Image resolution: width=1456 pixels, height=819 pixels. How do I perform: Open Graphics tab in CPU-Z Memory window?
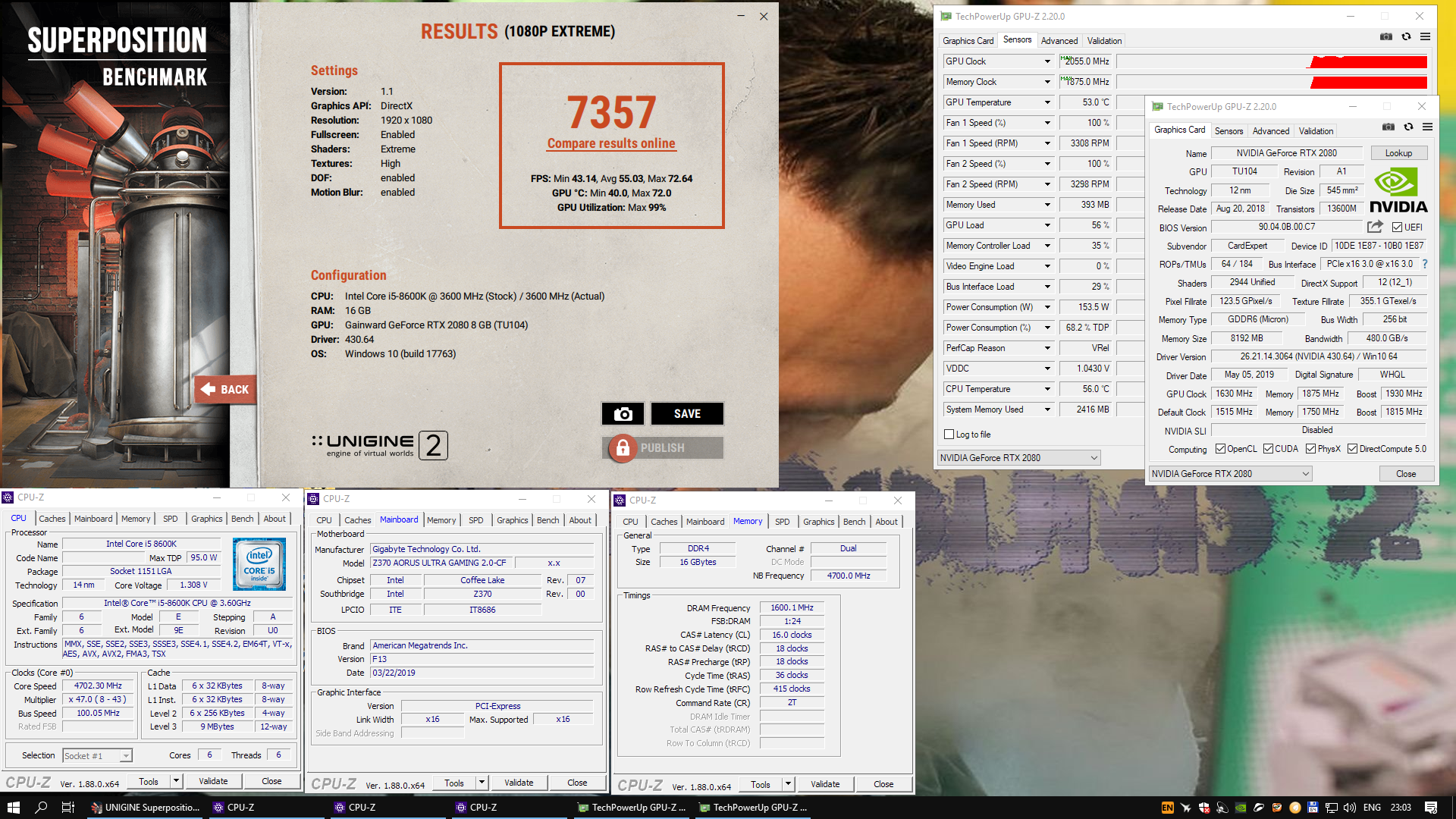[818, 522]
